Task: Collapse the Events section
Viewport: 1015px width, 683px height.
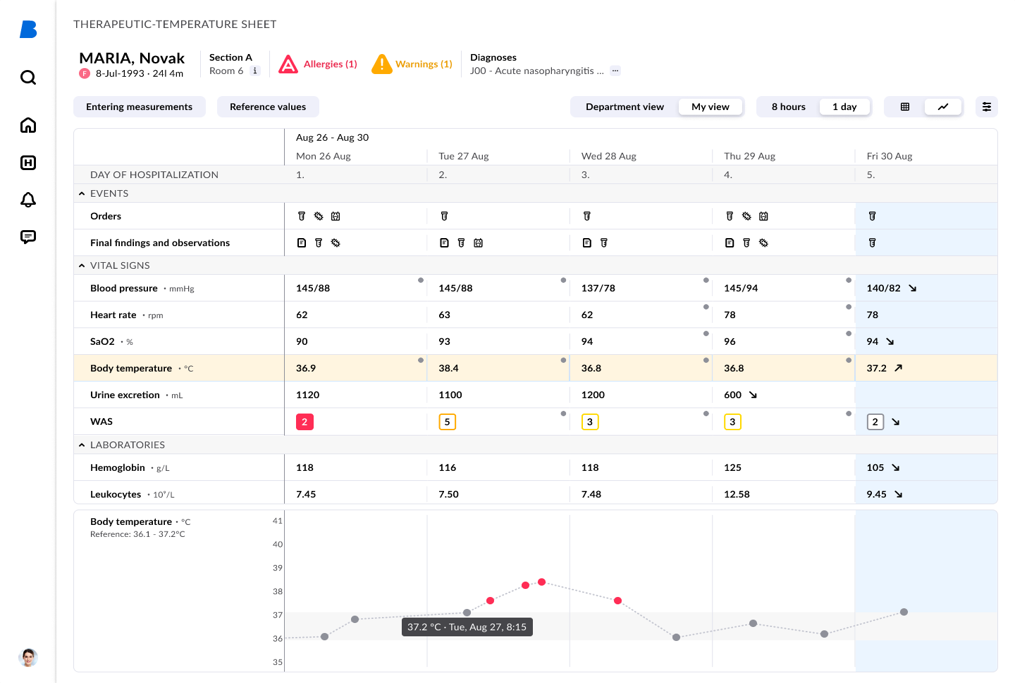Action: pyautogui.click(x=82, y=194)
